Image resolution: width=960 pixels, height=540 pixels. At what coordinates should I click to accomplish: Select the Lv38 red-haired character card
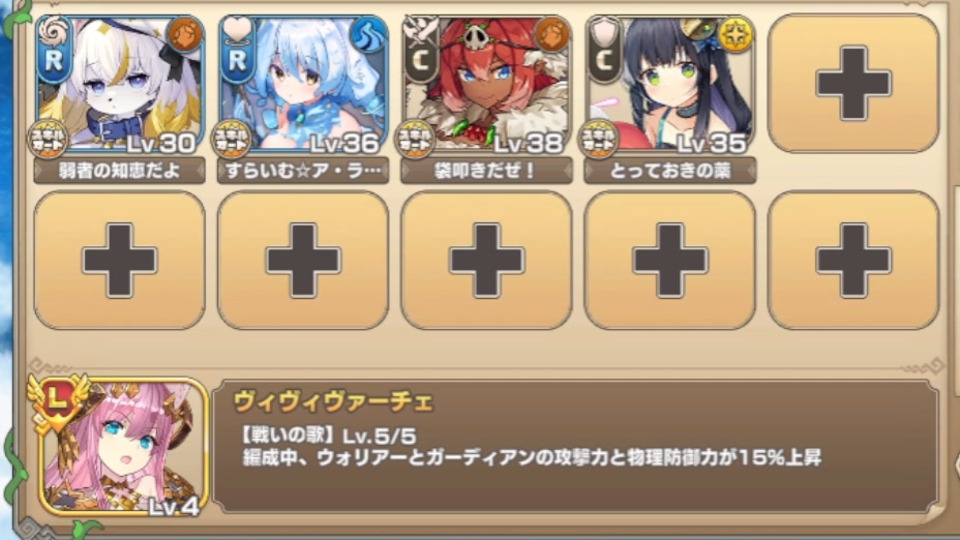pos(487,84)
